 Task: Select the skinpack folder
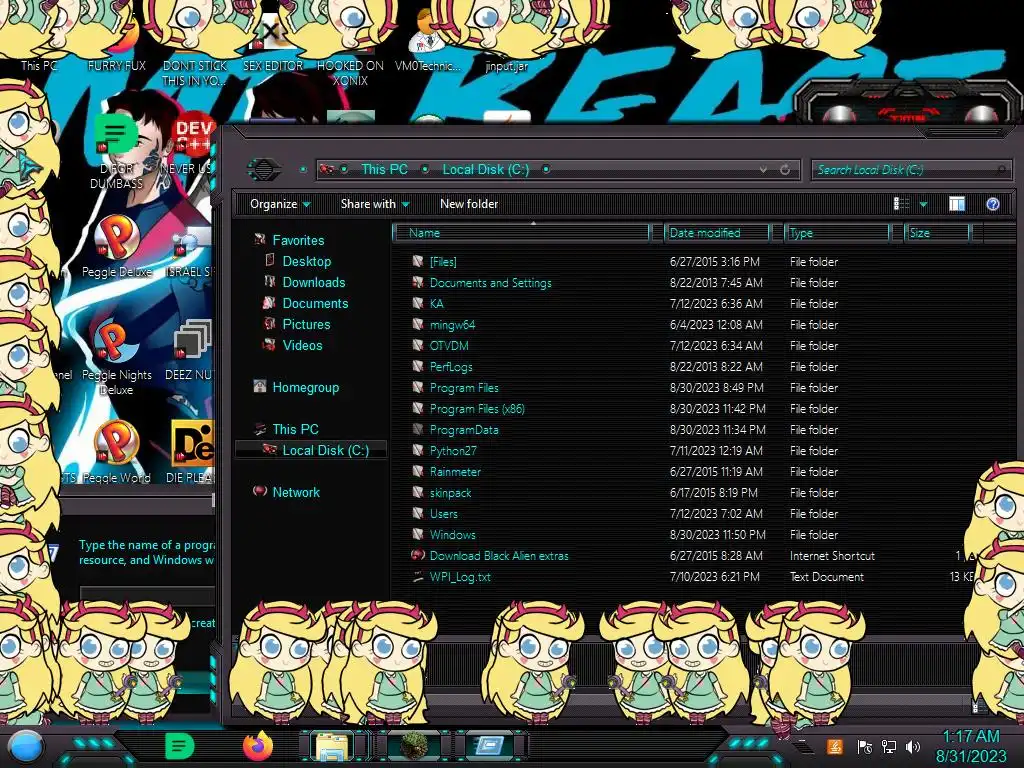click(450, 492)
